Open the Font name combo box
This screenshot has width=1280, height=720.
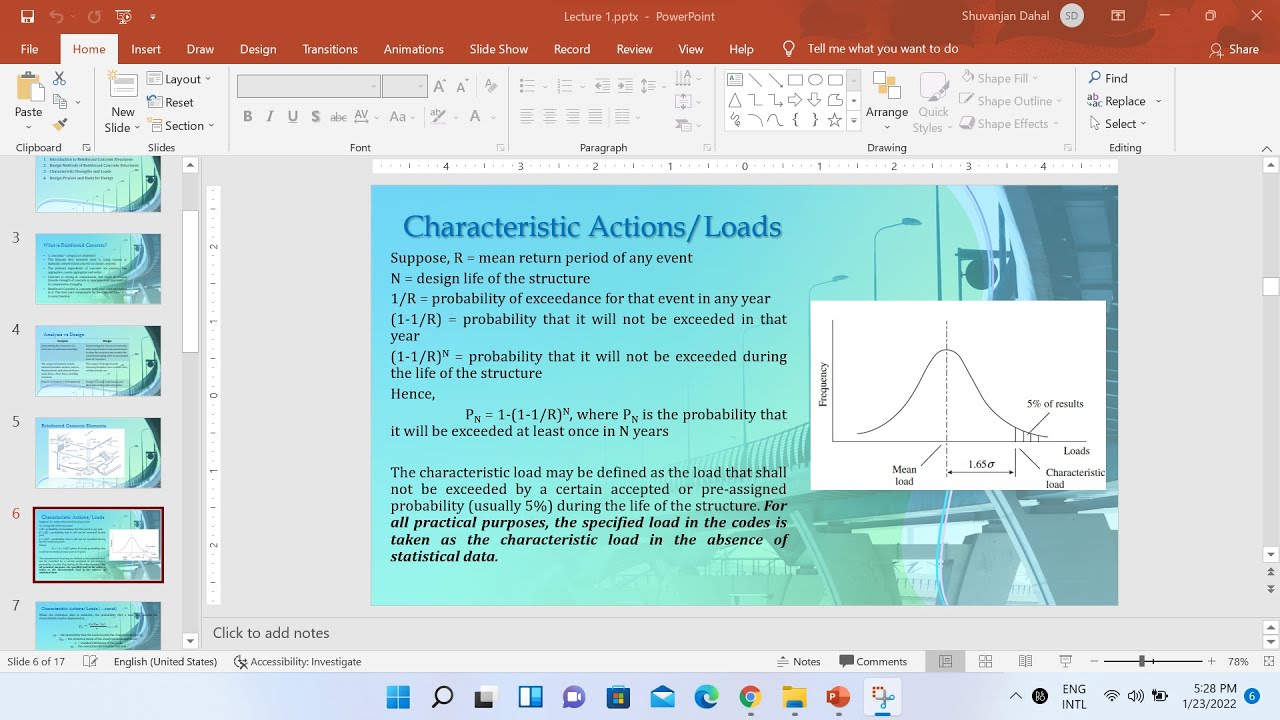[x=308, y=86]
